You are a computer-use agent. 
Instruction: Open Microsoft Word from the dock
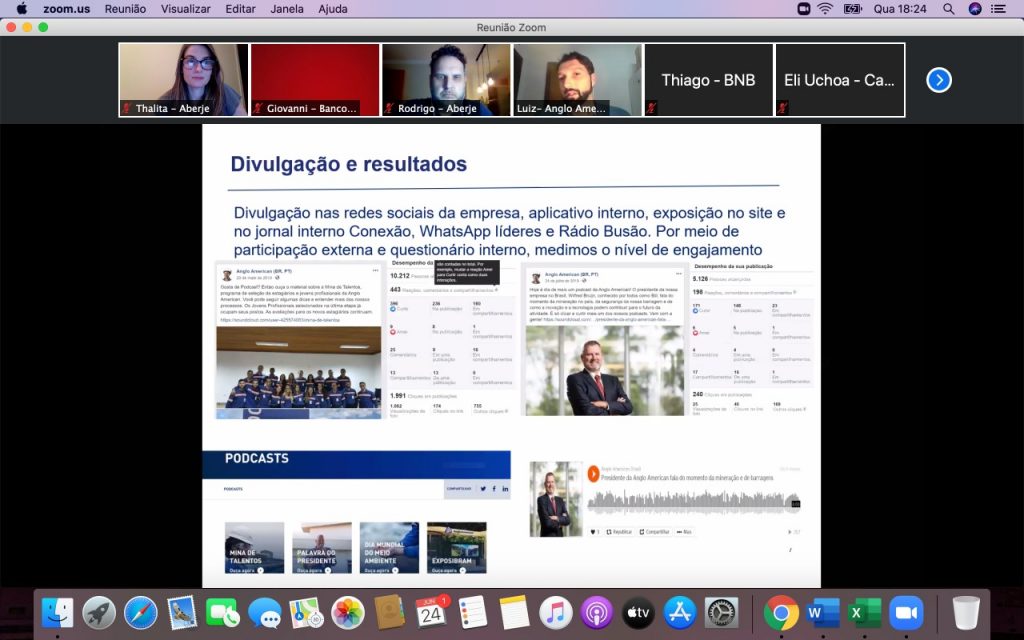[823, 612]
